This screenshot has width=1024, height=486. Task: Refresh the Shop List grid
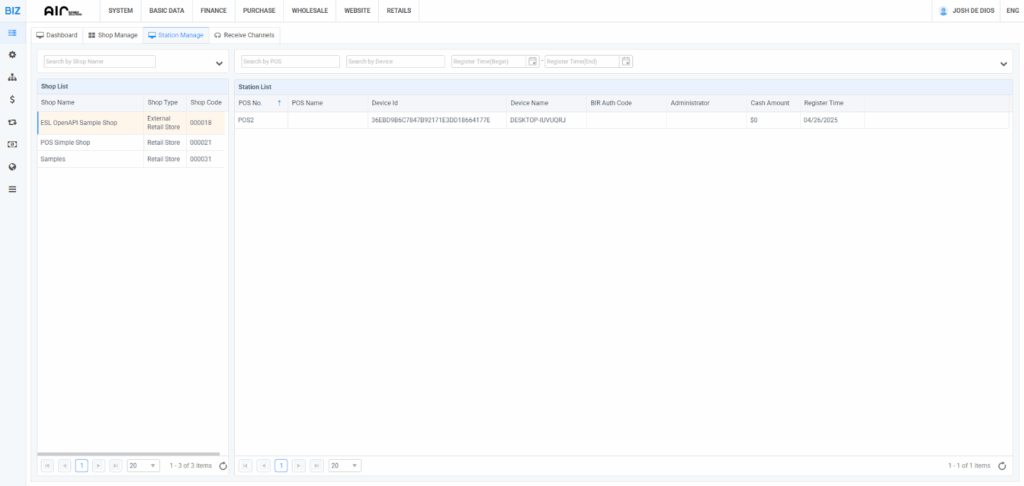[222, 466]
